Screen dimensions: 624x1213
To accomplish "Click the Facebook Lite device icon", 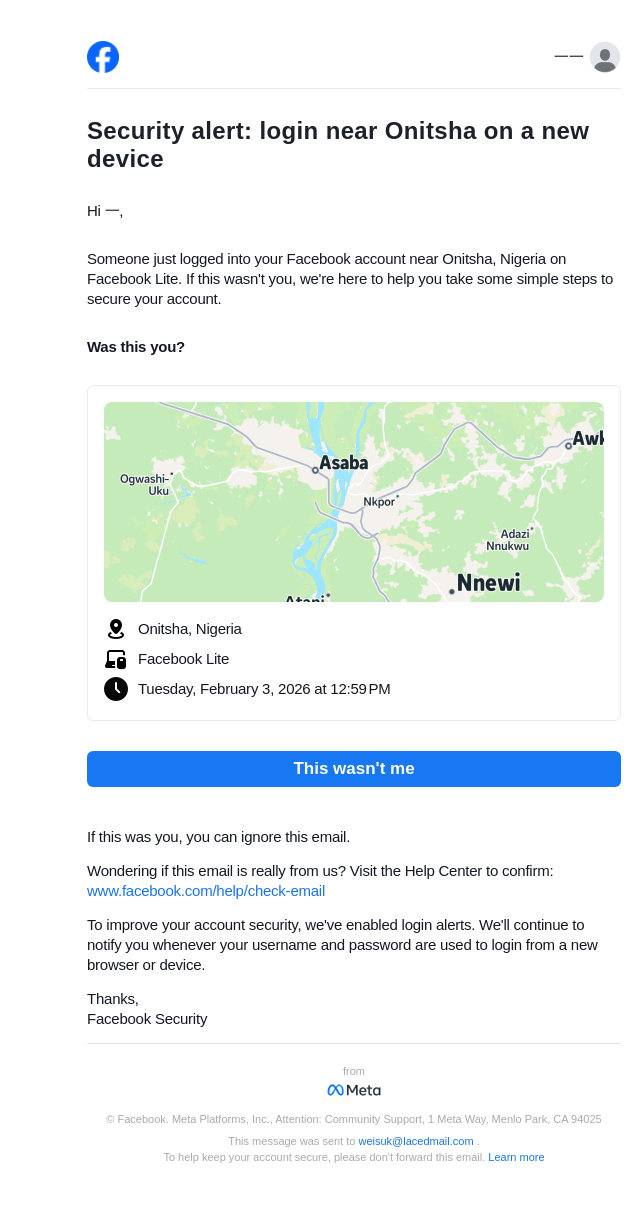I will [x=116, y=659].
